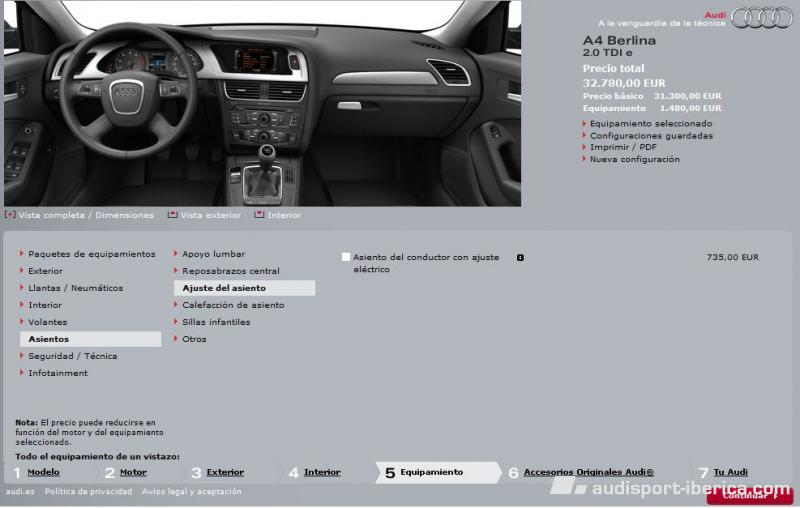Click the Equipamiento 1.480,00 EUR value

point(690,108)
